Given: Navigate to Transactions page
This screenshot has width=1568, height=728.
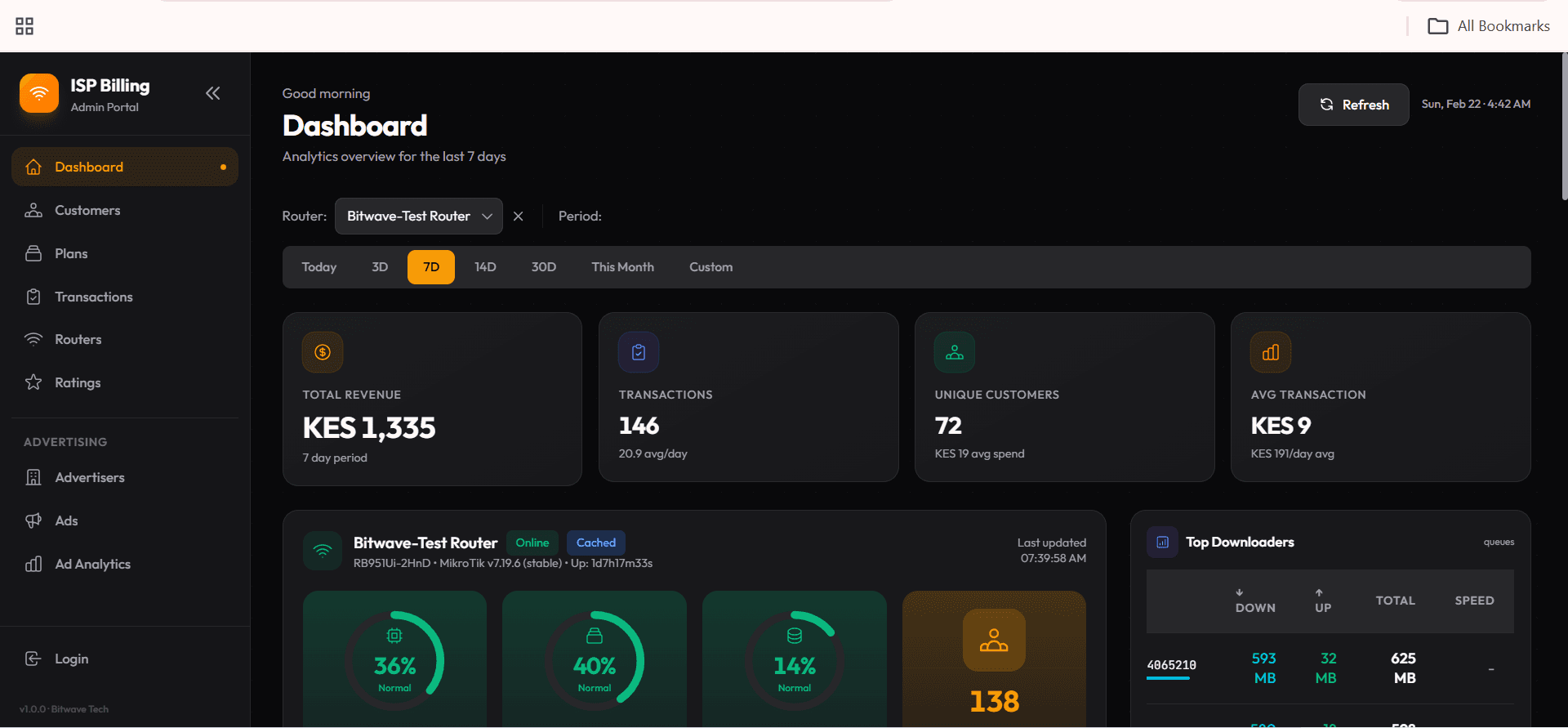Looking at the screenshot, I should click(x=125, y=297).
